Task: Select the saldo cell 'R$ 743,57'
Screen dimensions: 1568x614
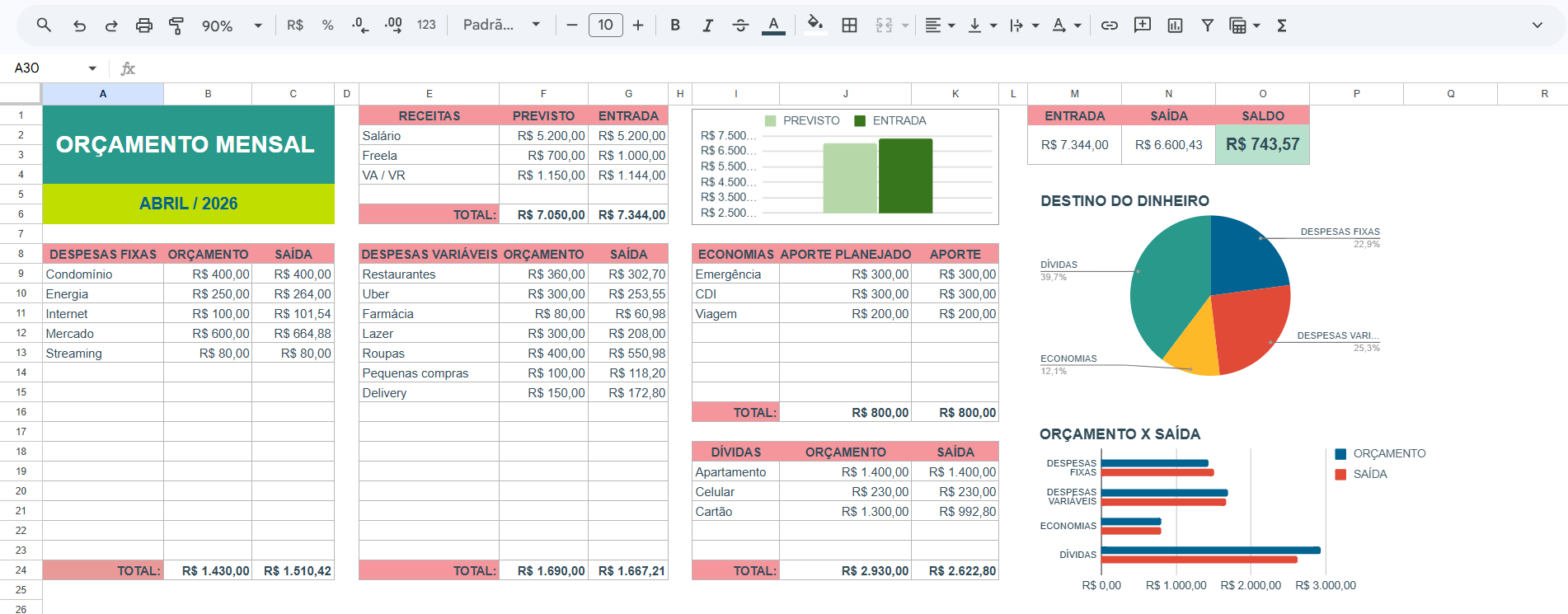Action: tap(1262, 144)
